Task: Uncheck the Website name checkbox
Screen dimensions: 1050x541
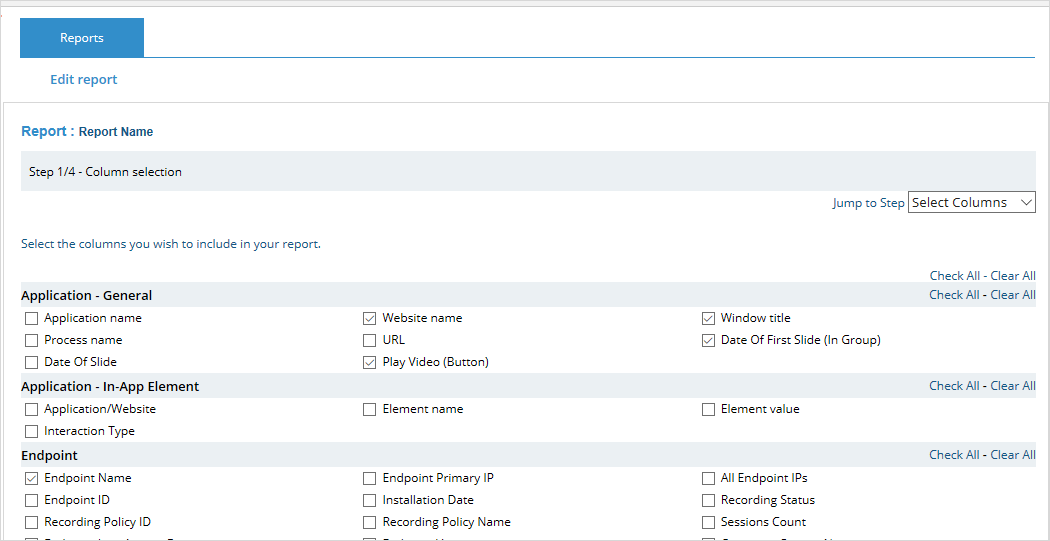Action: (x=370, y=318)
